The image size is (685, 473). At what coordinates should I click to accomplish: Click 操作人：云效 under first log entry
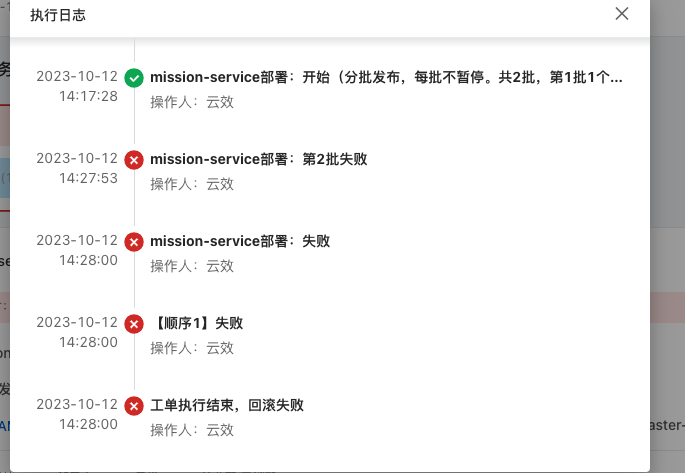[x=192, y=102]
